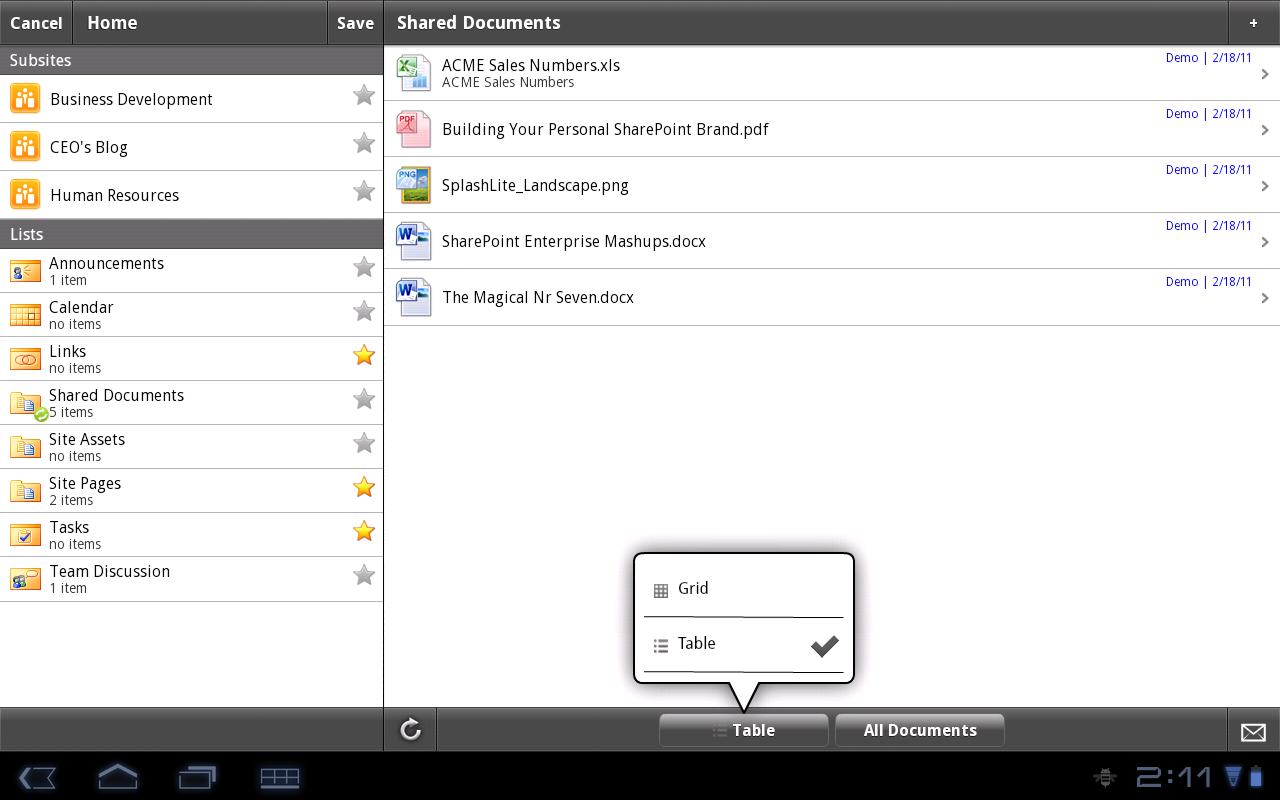The height and width of the screenshot is (800, 1280).
Task: Open The Magical Nr Seven.docx file name
Action: click(538, 297)
